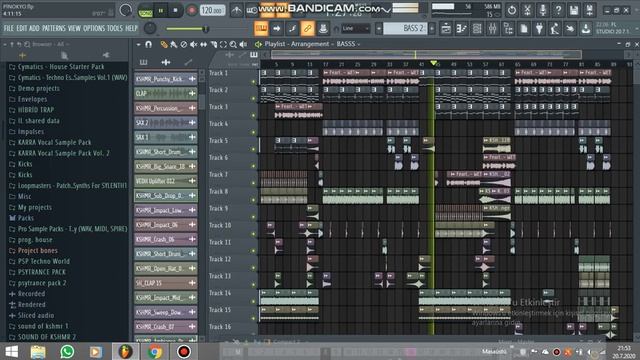Select the playlist Draw pencil tool
The width and height of the screenshot is (640, 360).
pyautogui.click(x=164, y=44)
